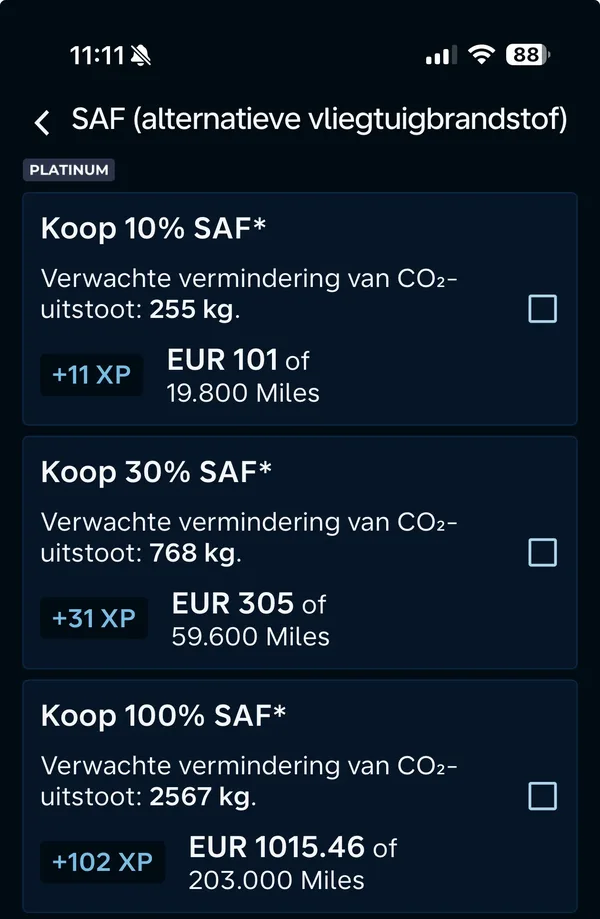This screenshot has height=919, width=600.
Task: Tap the +11 XP badge
Action: click(92, 374)
